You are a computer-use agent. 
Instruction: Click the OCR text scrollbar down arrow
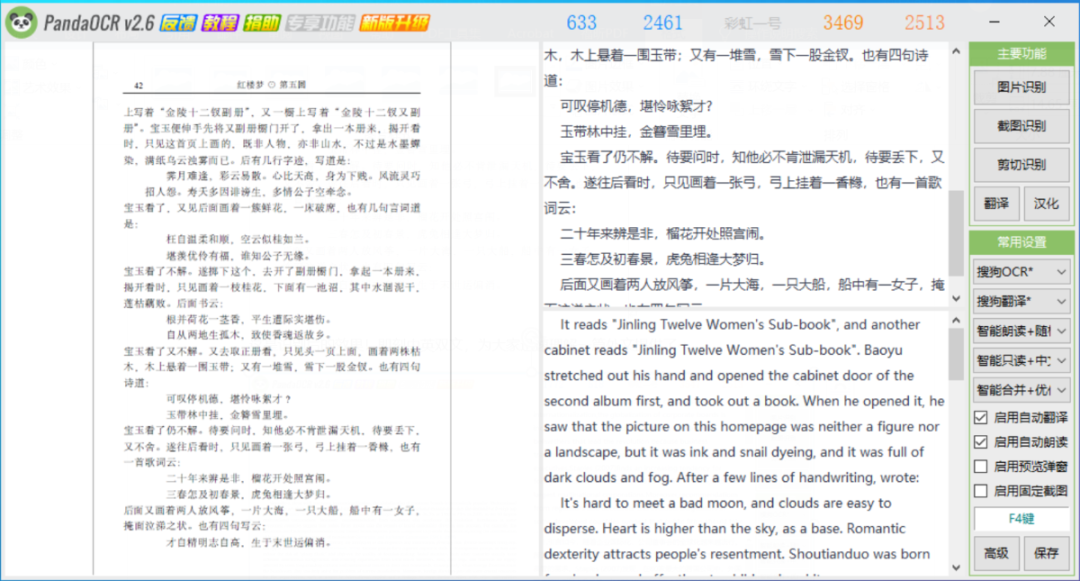coord(956,299)
